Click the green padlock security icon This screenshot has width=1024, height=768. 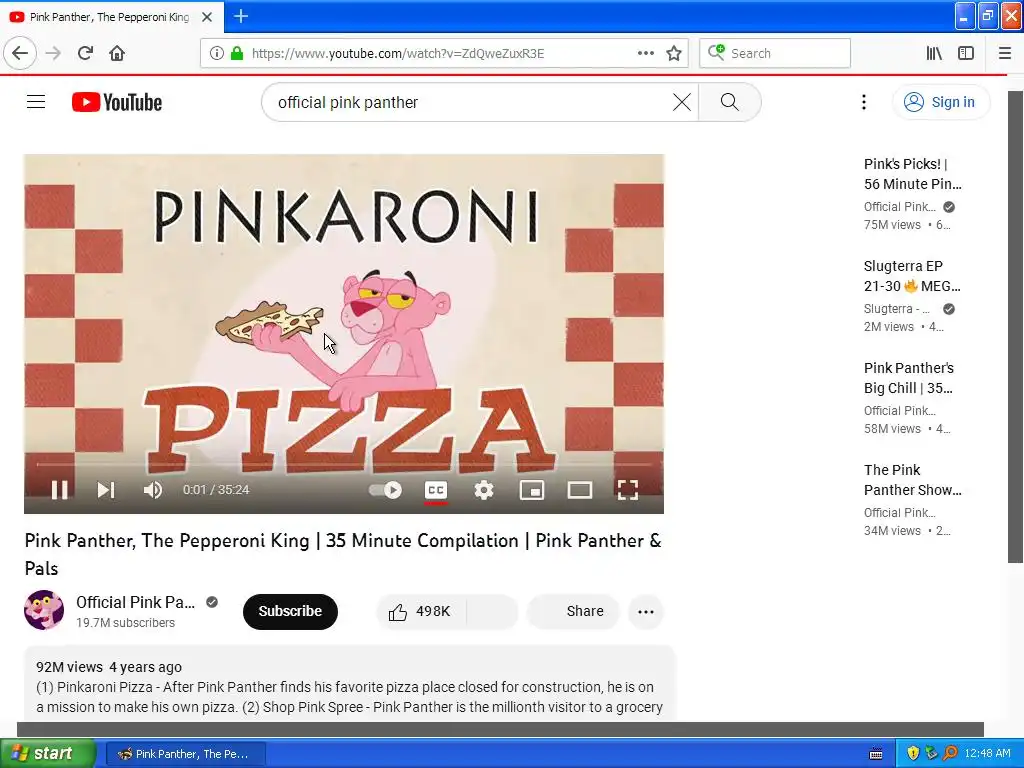(236, 54)
